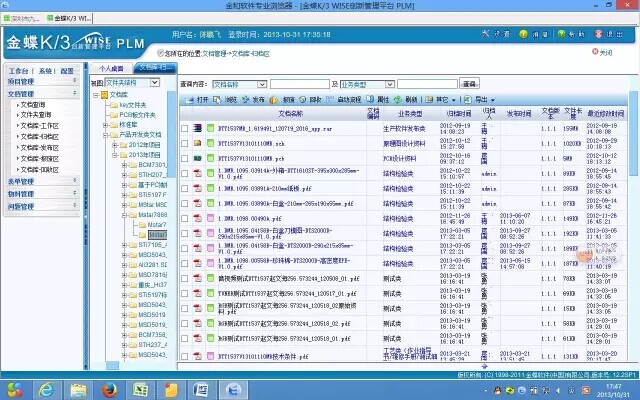Click the green 刷新 (Refresh) icon
The height and width of the screenshot is (400, 640).
point(398,100)
